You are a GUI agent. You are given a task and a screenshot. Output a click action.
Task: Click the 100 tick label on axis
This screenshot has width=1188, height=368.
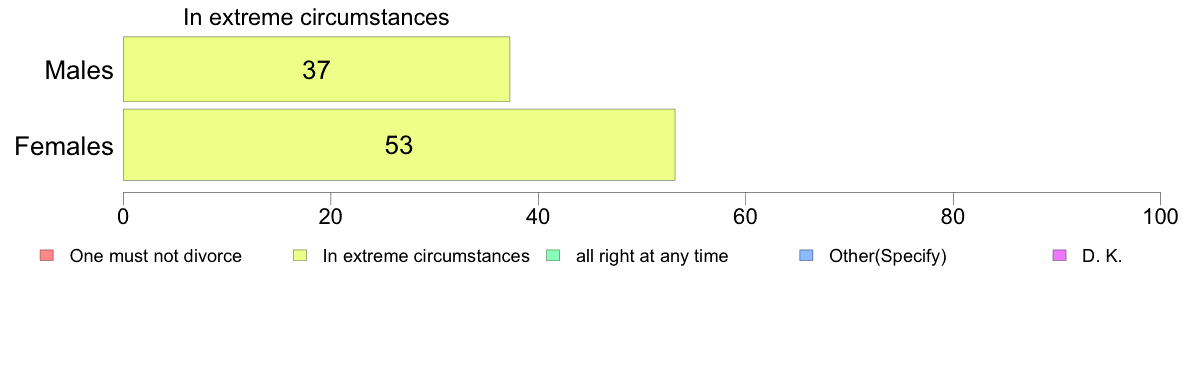click(1160, 217)
